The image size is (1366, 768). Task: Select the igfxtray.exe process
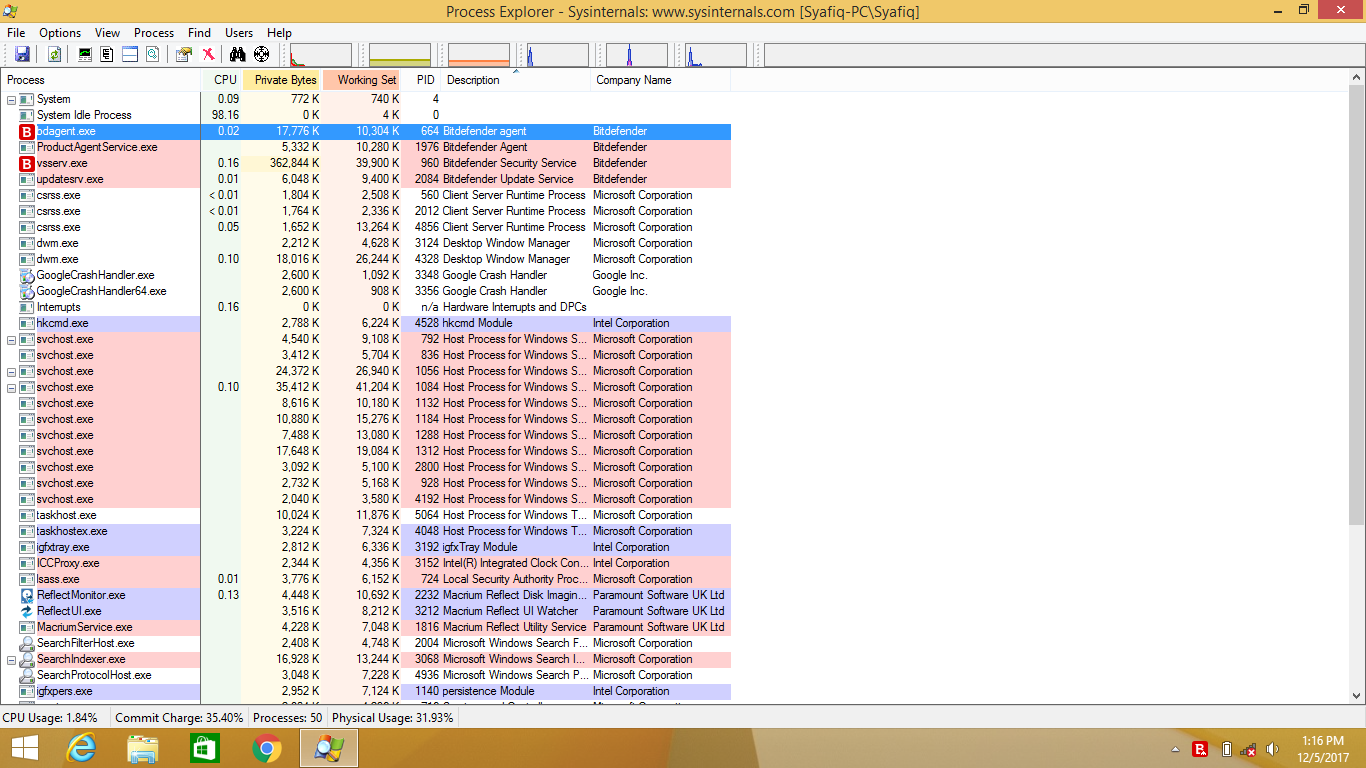point(366,547)
